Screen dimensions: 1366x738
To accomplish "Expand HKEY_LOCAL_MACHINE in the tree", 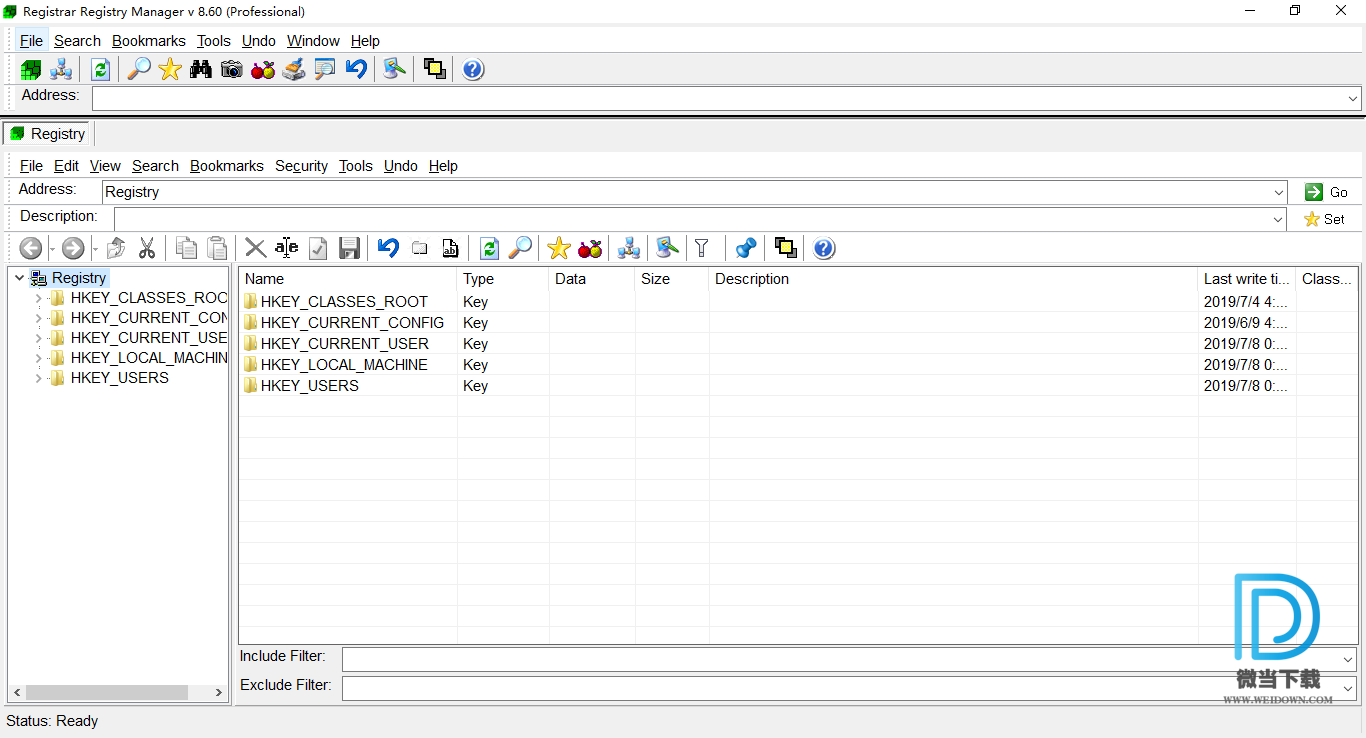I will (x=39, y=358).
